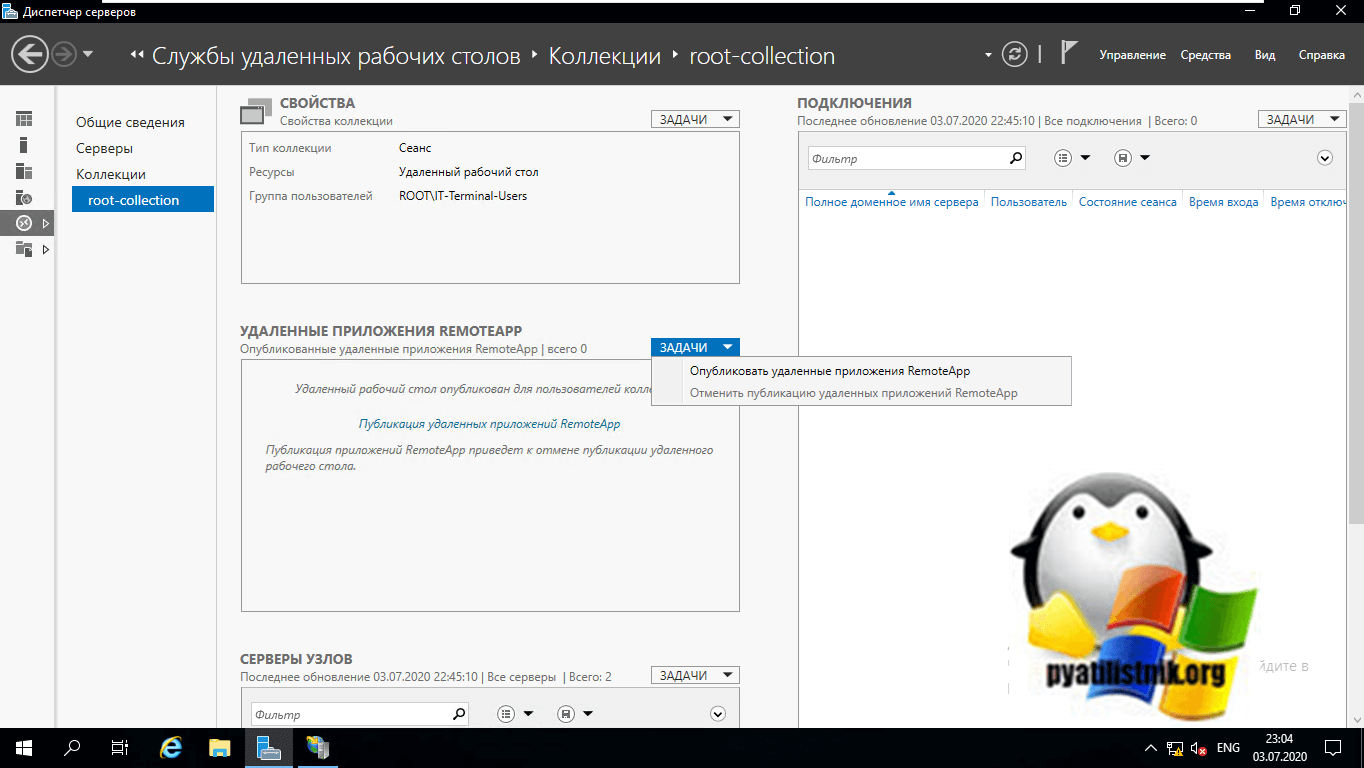Open saved queries dropdown in Connections
The height and width of the screenshot is (768, 1364).
pyautogui.click(x=1131, y=158)
